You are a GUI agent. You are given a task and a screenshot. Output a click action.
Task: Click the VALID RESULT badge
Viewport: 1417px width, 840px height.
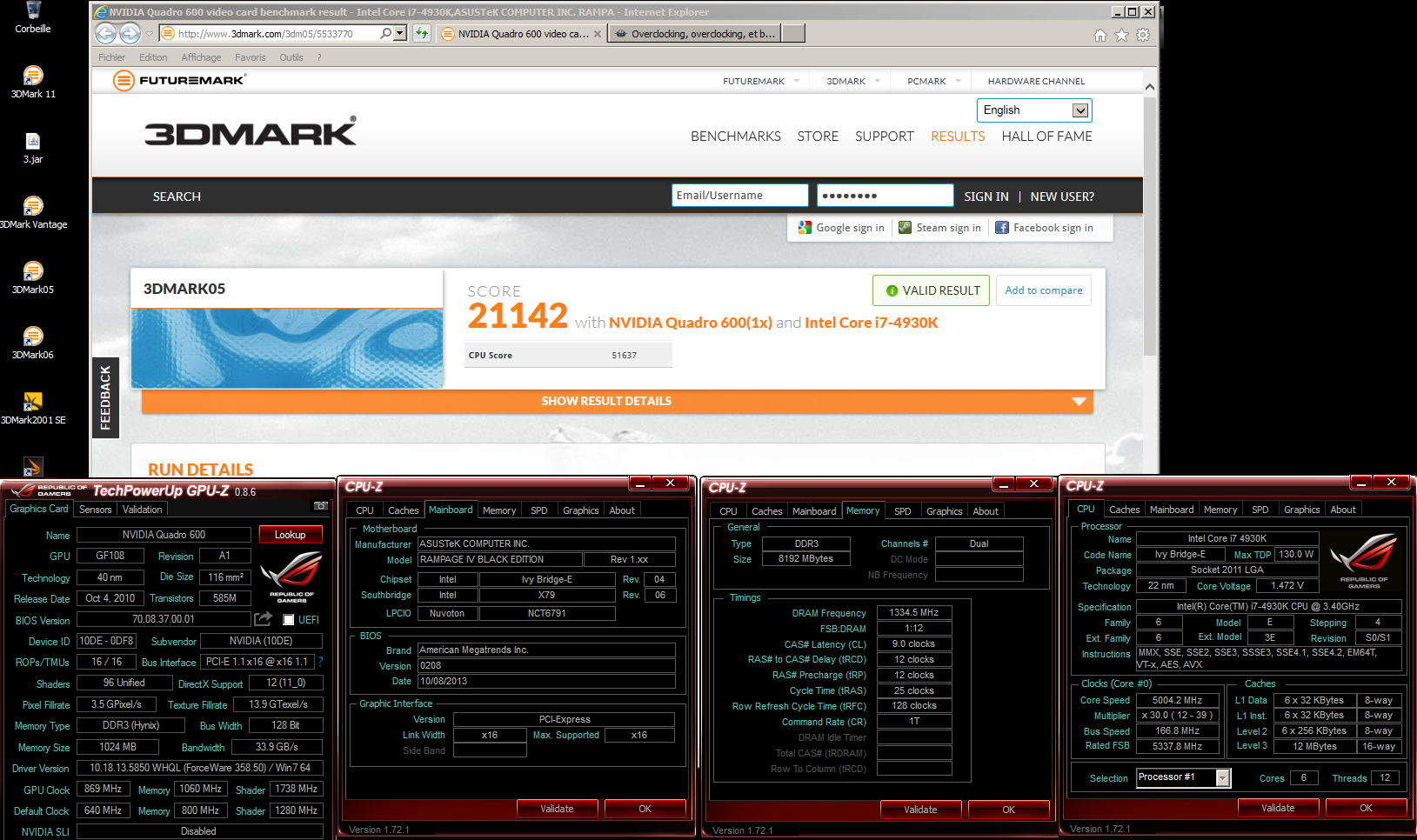[932, 290]
